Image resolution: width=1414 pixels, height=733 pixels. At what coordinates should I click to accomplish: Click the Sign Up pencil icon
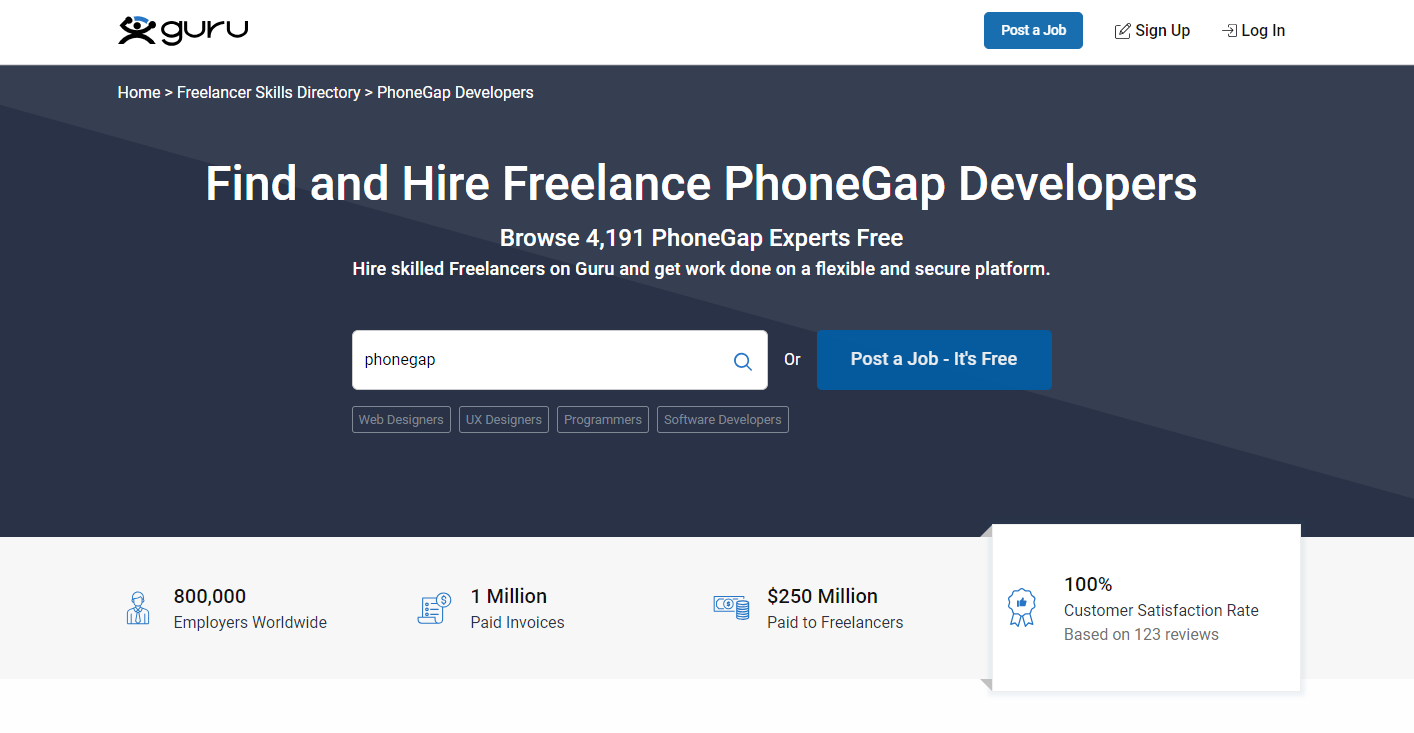pos(1123,31)
